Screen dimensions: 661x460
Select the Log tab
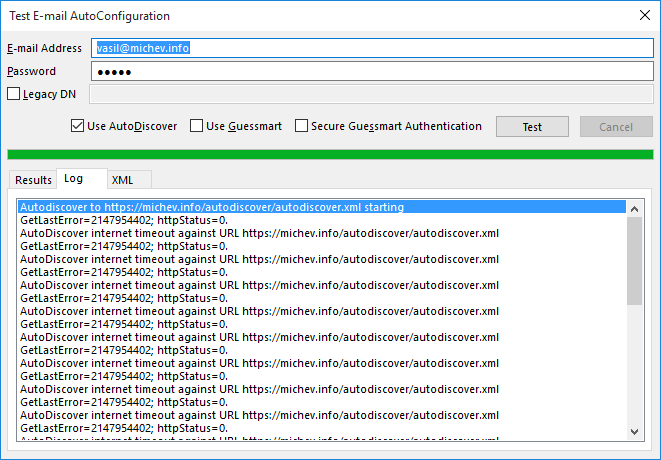pos(74,179)
